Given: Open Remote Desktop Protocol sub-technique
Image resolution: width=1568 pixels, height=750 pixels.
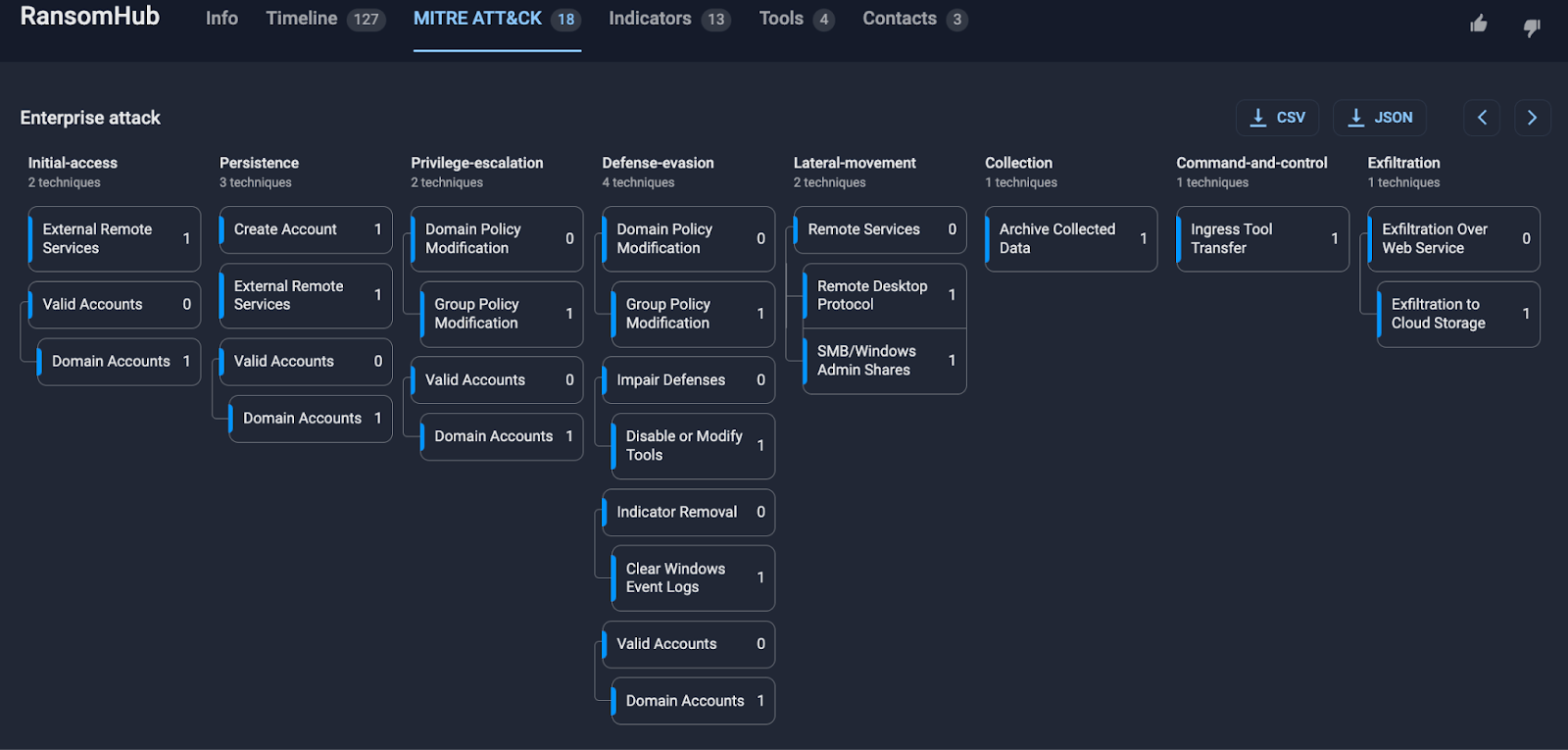Looking at the screenshot, I should click(884, 295).
